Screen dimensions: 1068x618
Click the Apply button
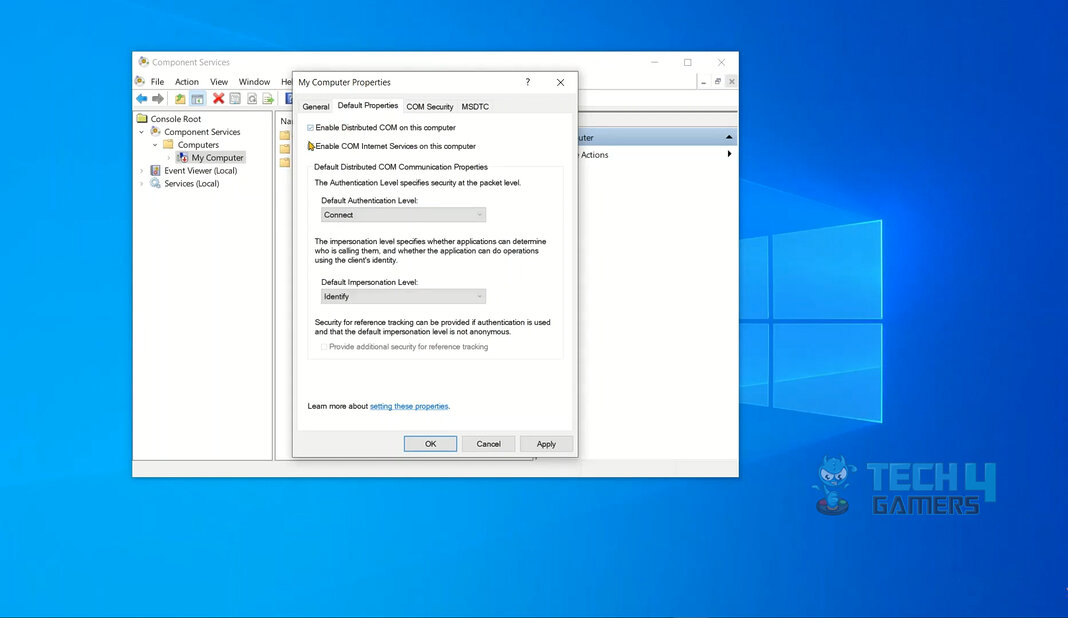[x=546, y=443]
